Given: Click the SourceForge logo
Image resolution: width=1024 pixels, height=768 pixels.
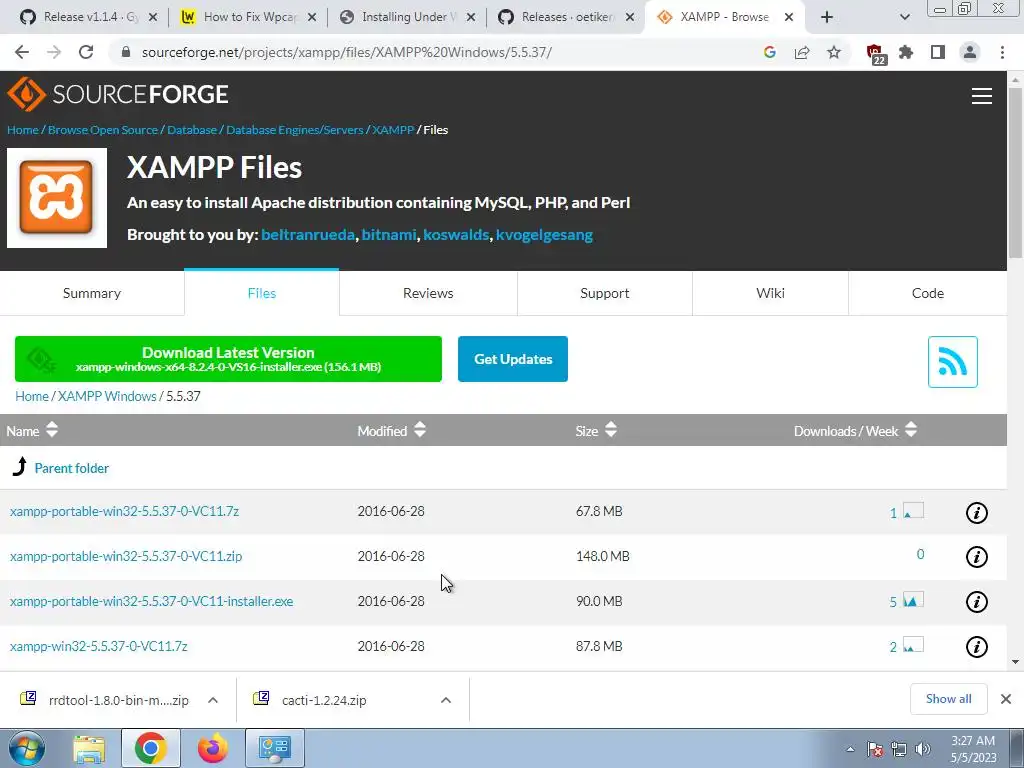Looking at the screenshot, I should tap(118, 95).
